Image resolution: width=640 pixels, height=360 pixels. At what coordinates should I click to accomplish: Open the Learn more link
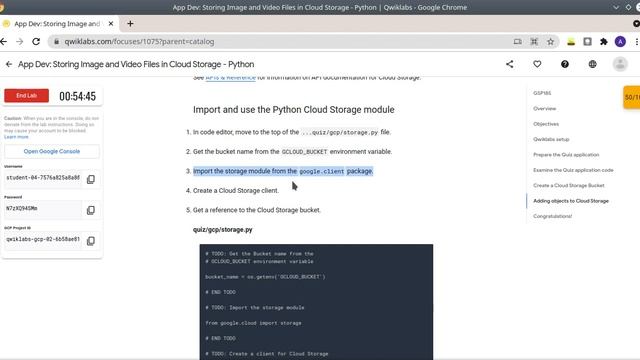coord(16,137)
